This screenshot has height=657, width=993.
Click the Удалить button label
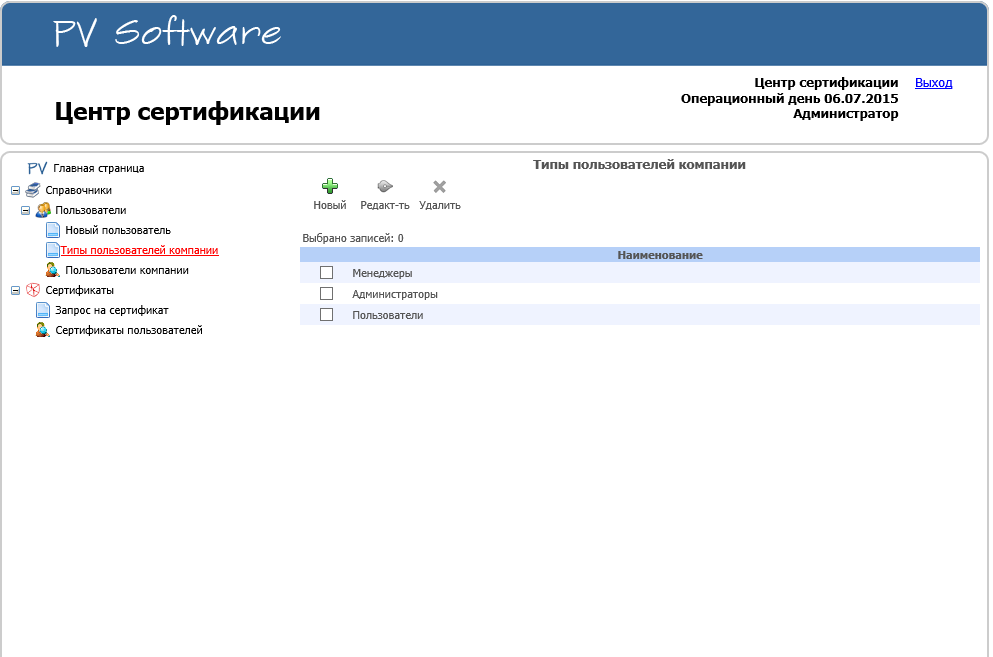click(440, 205)
